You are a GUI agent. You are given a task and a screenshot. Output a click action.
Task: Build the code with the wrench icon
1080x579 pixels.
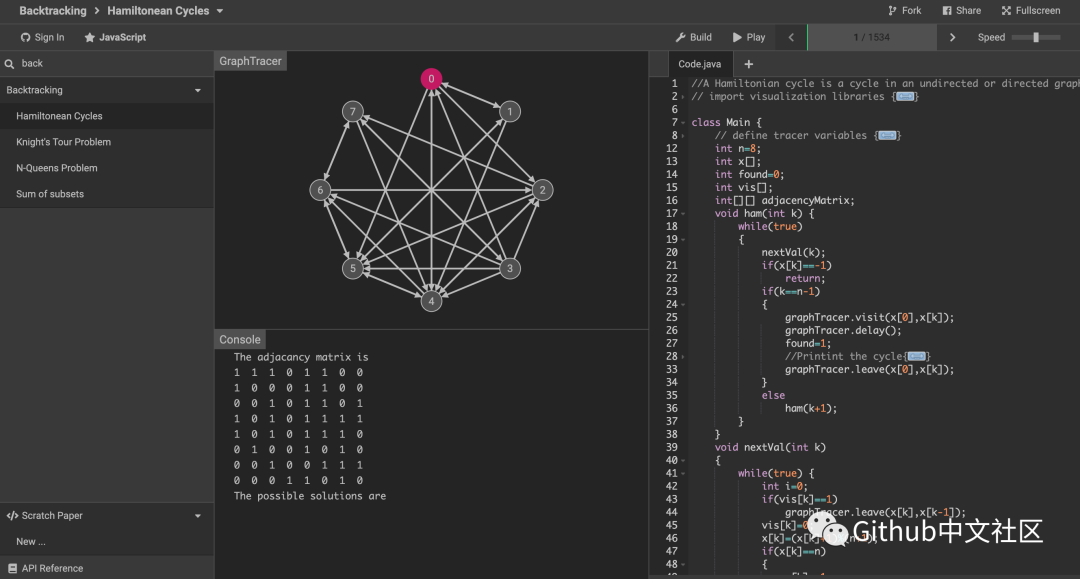(x=693, y=37)
